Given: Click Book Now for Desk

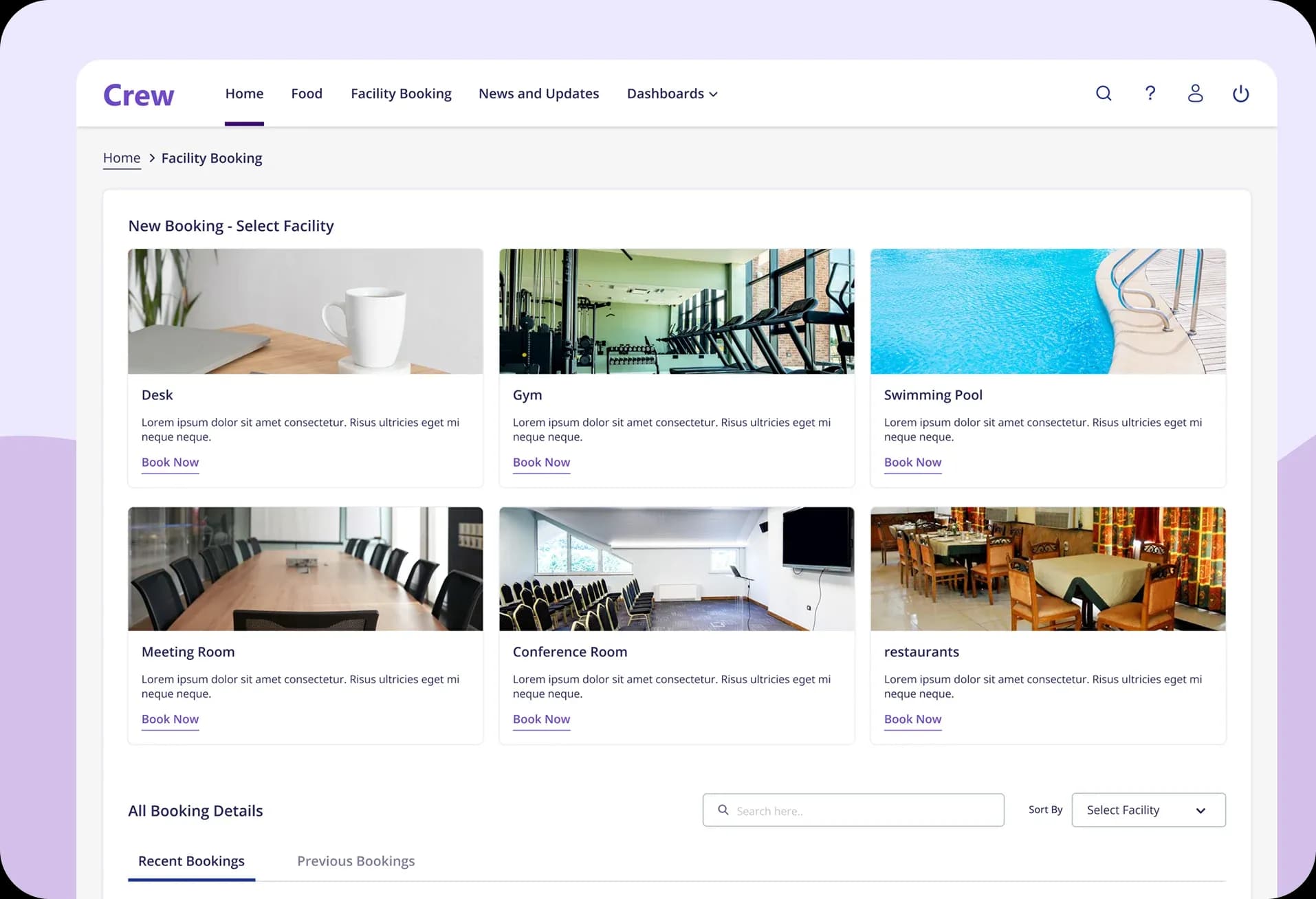Looking at the screenshot, I should 170,463.
